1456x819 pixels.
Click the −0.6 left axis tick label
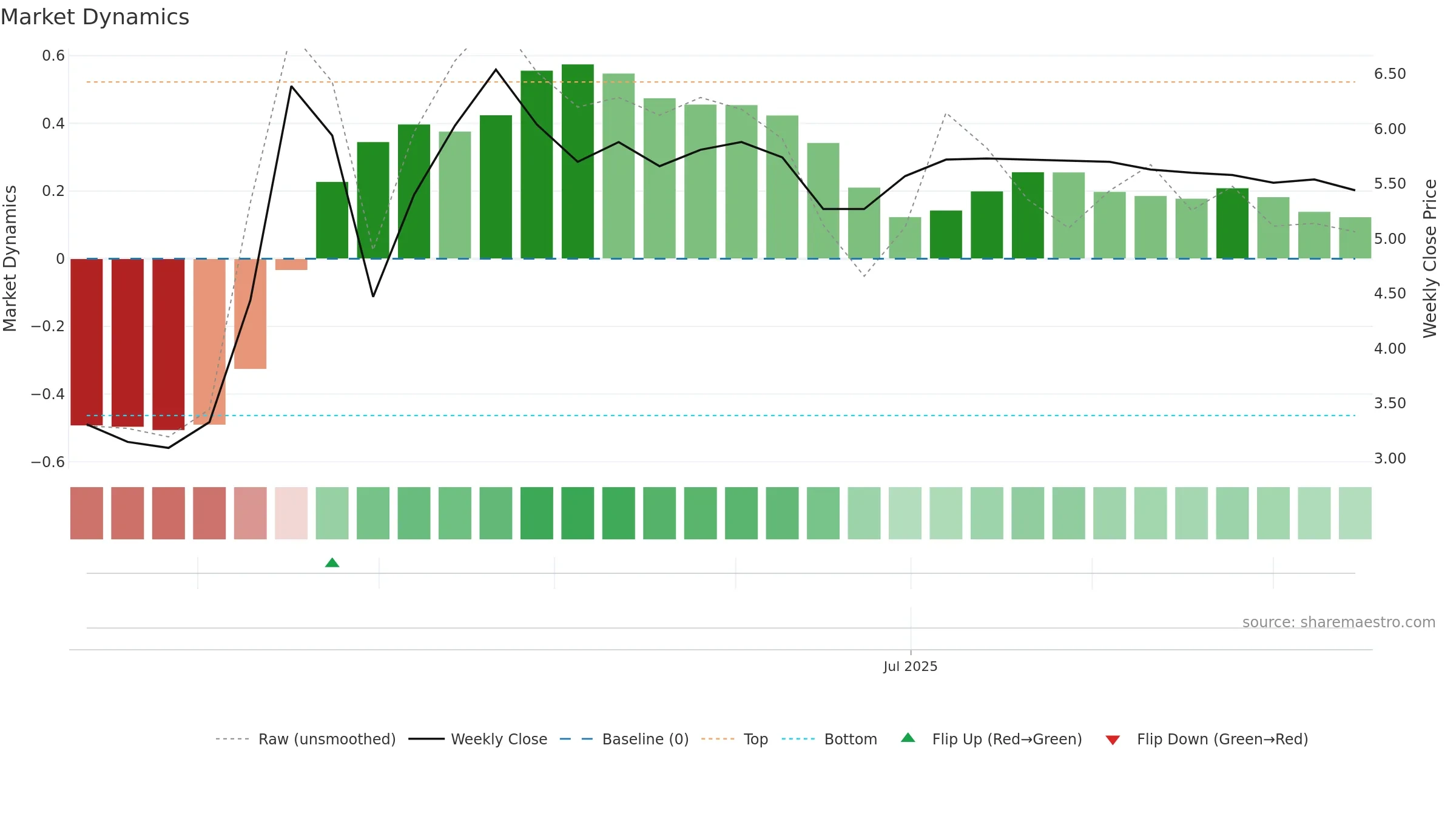coord(48,462)
